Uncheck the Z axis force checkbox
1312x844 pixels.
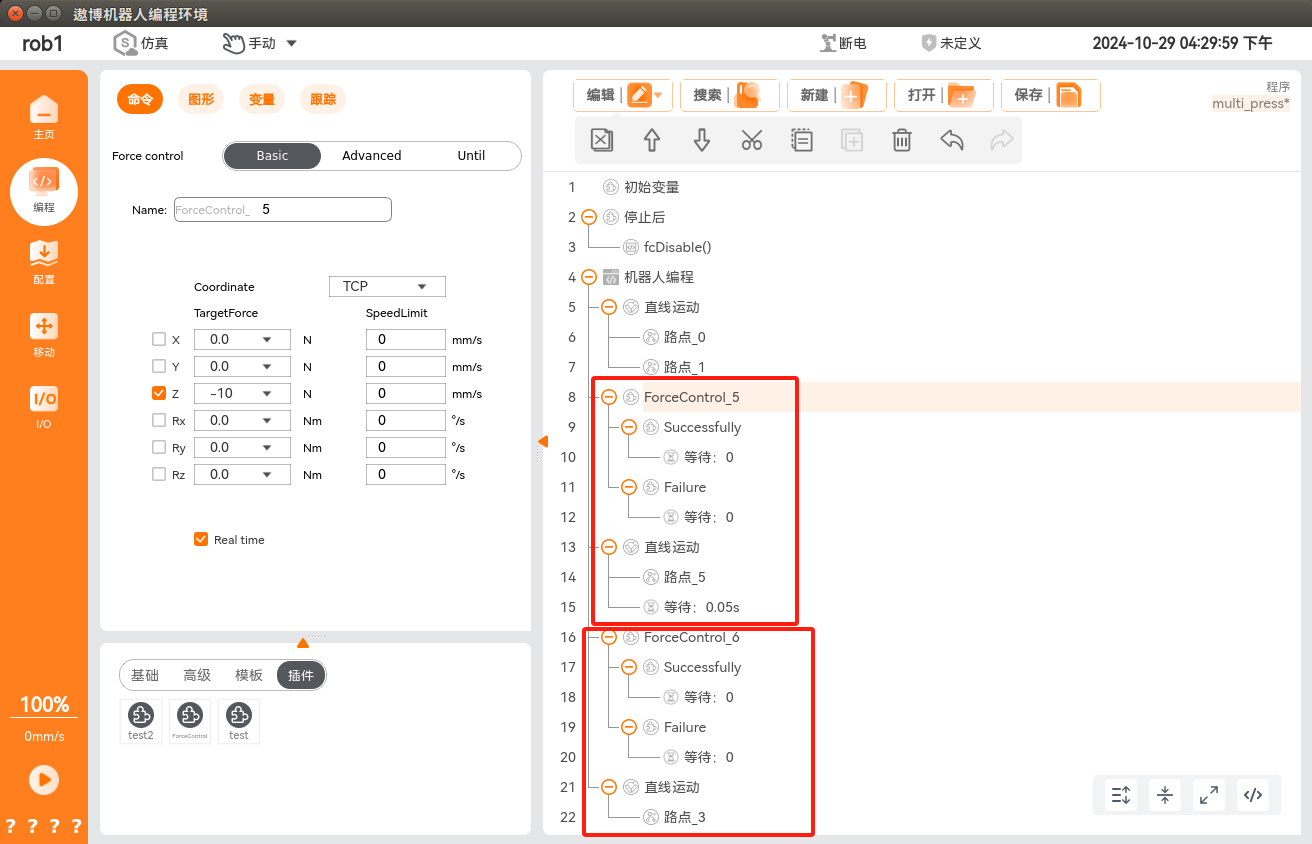pos(159,393)
